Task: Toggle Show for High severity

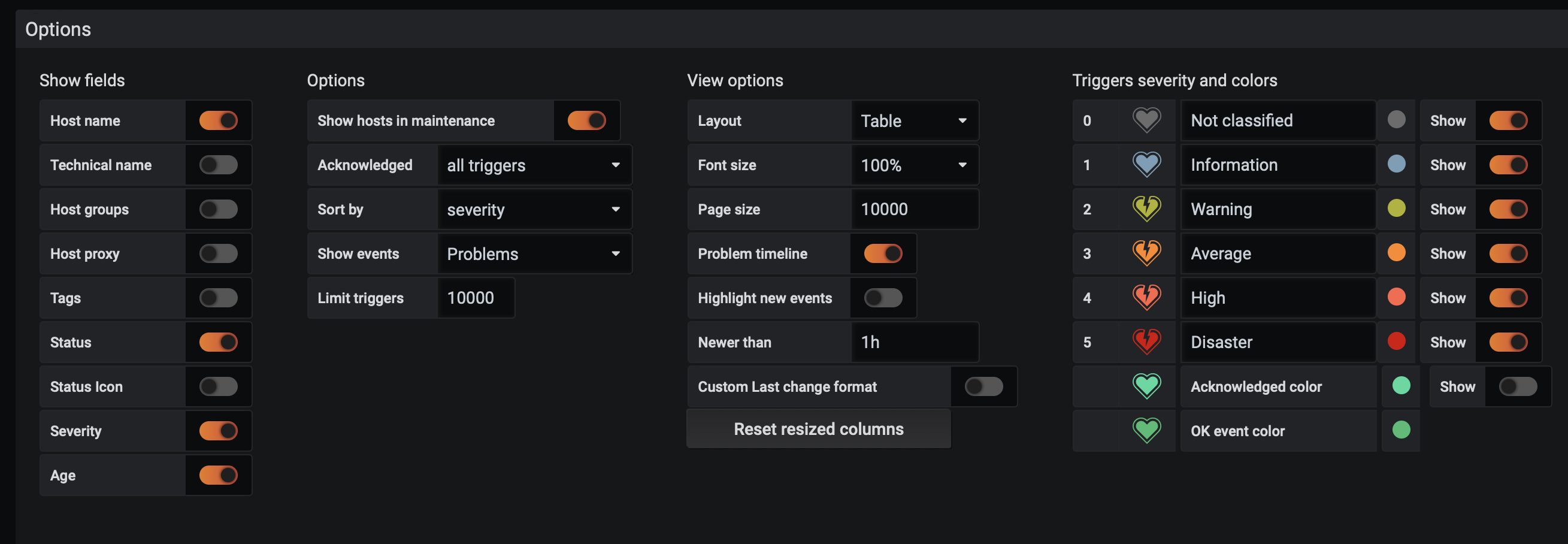Action: 1508,298
